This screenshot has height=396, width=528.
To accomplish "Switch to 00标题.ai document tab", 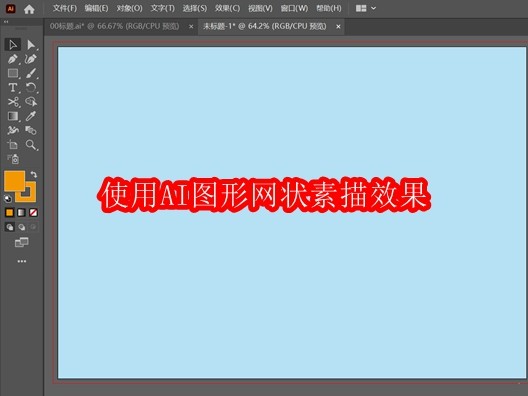I will pyautogui.click(x=114, y=26).
